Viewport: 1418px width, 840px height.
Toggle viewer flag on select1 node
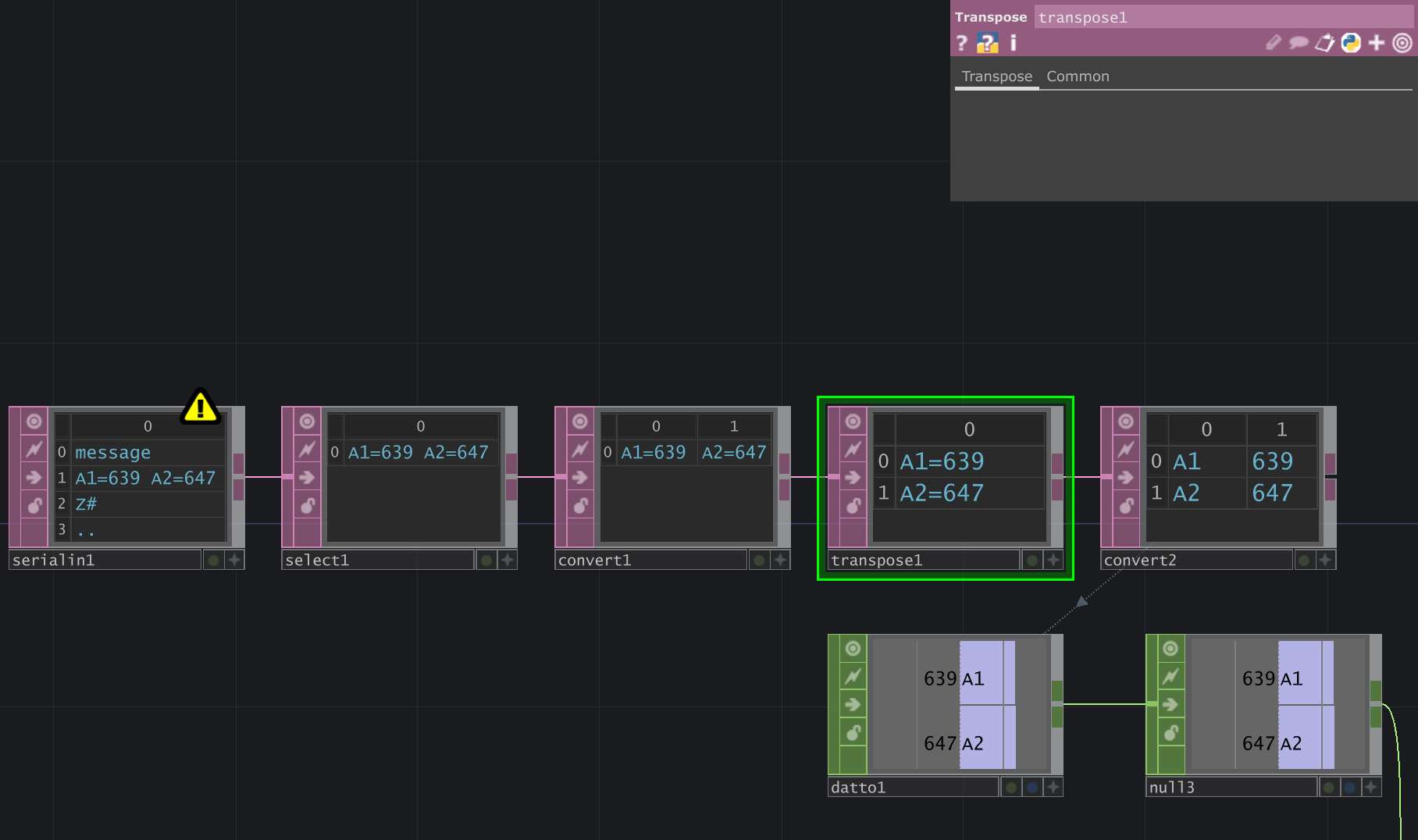307,422
